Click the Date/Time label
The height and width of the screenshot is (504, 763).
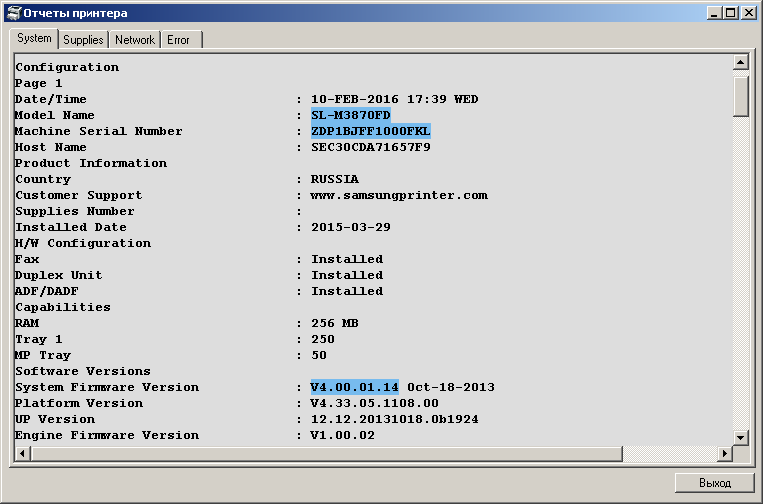pos(51,99)
